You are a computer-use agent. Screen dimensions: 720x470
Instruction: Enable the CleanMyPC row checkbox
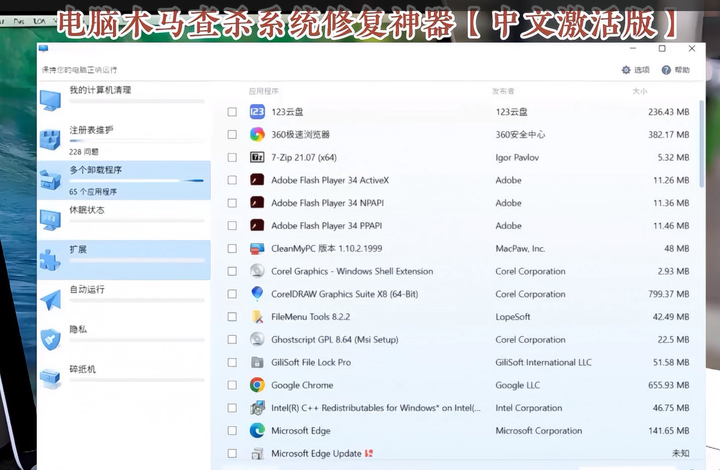tap(232, 249)
